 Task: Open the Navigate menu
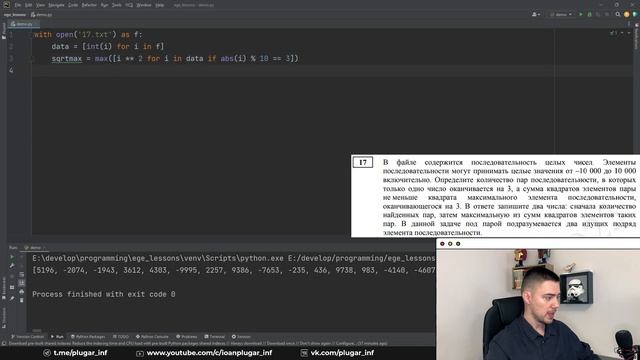pyautogui.click(x=56, y=5)
